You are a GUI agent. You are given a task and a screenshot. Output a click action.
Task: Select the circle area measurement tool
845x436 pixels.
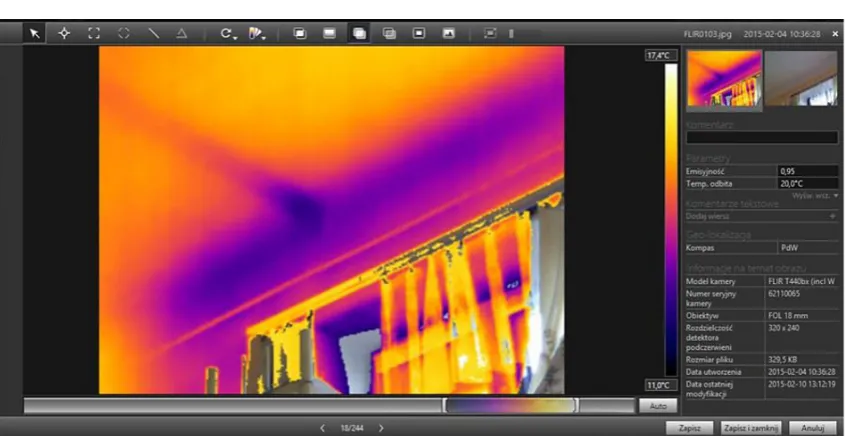pyautogui.click(x=123, y=33)
